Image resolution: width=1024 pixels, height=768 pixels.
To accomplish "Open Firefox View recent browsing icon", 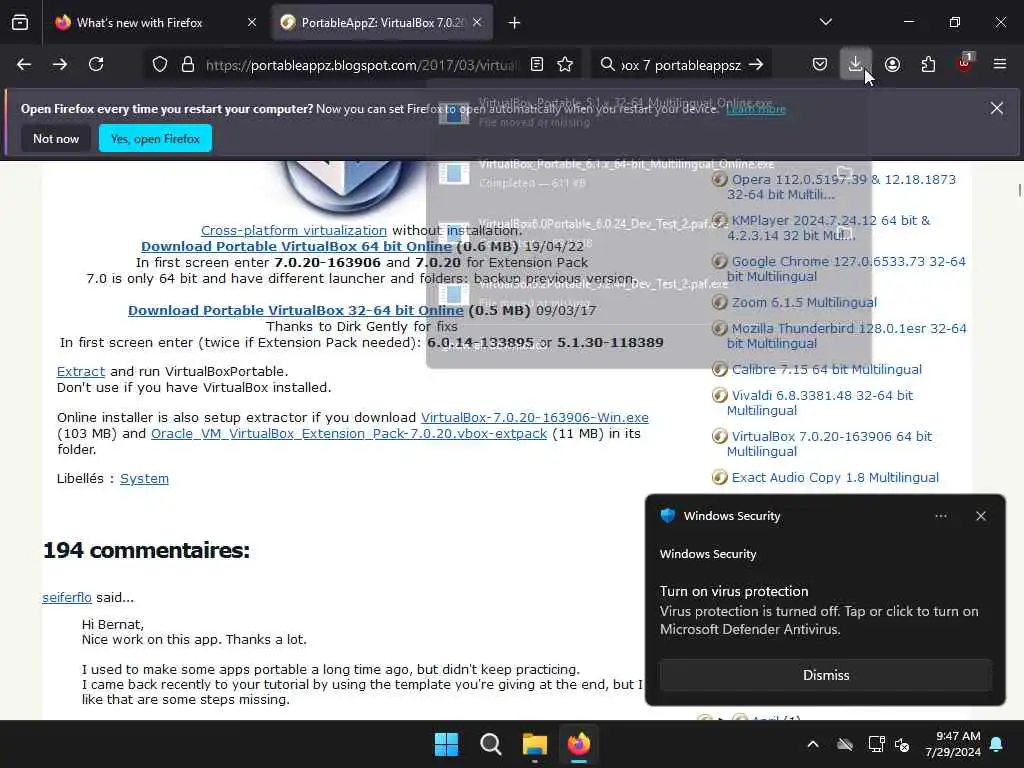I will tap(20, 23).
